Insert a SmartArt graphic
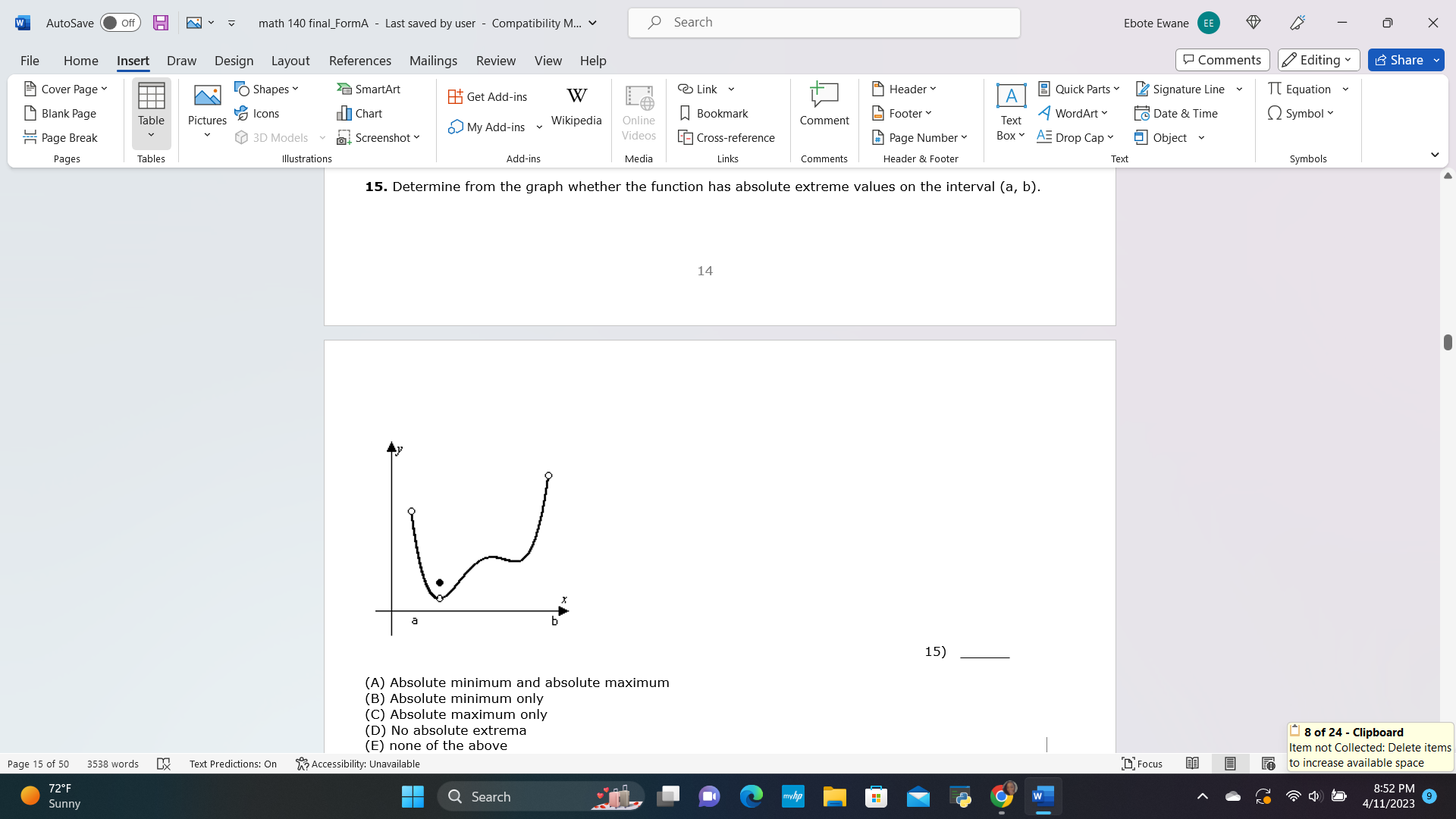The width and height of the screenshot is (1456, 819). pyautogui.click(x=369, y=89)
